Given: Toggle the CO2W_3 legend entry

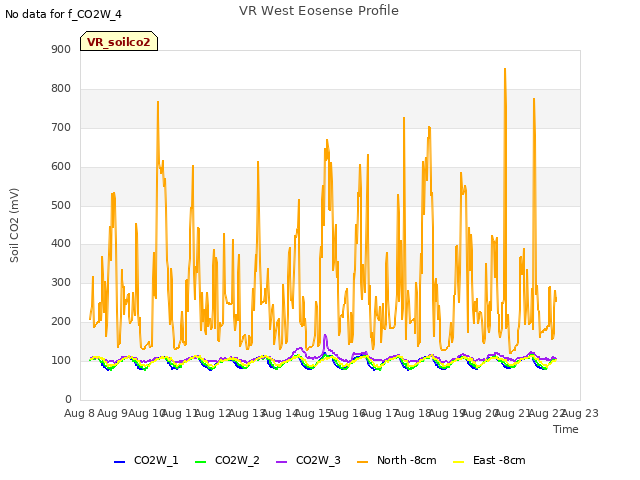Looking at the screenshot, I should click(308, 460).
